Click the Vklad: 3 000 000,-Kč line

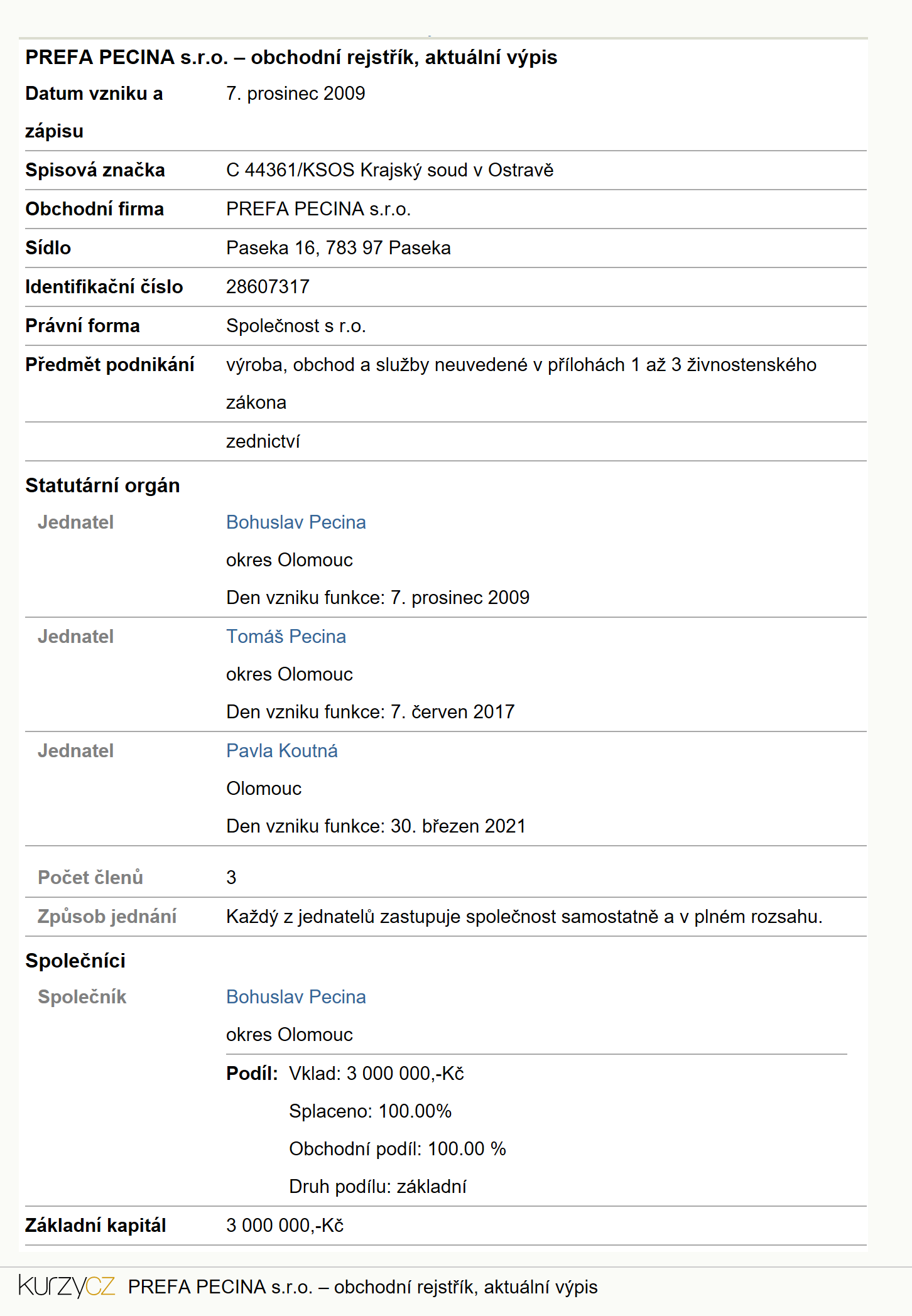click(x=376, y=1074)
